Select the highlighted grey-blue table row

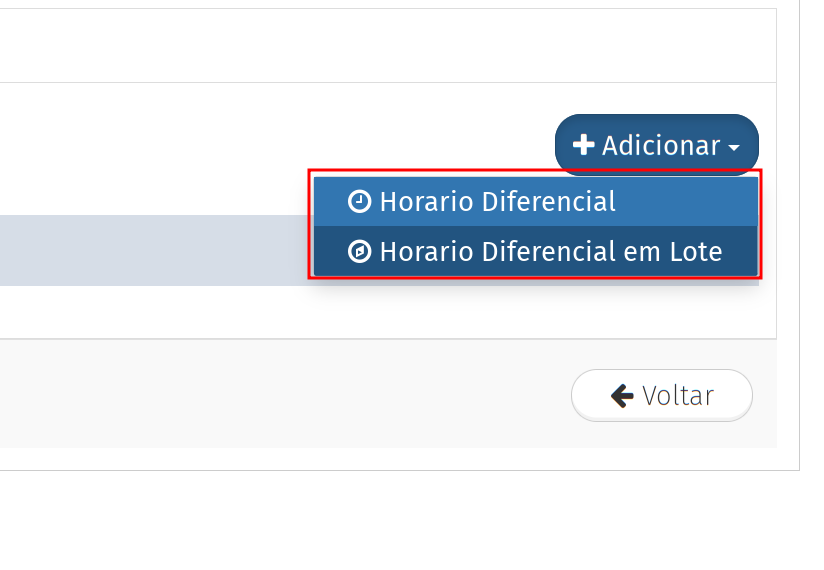(x=150, y=250)
